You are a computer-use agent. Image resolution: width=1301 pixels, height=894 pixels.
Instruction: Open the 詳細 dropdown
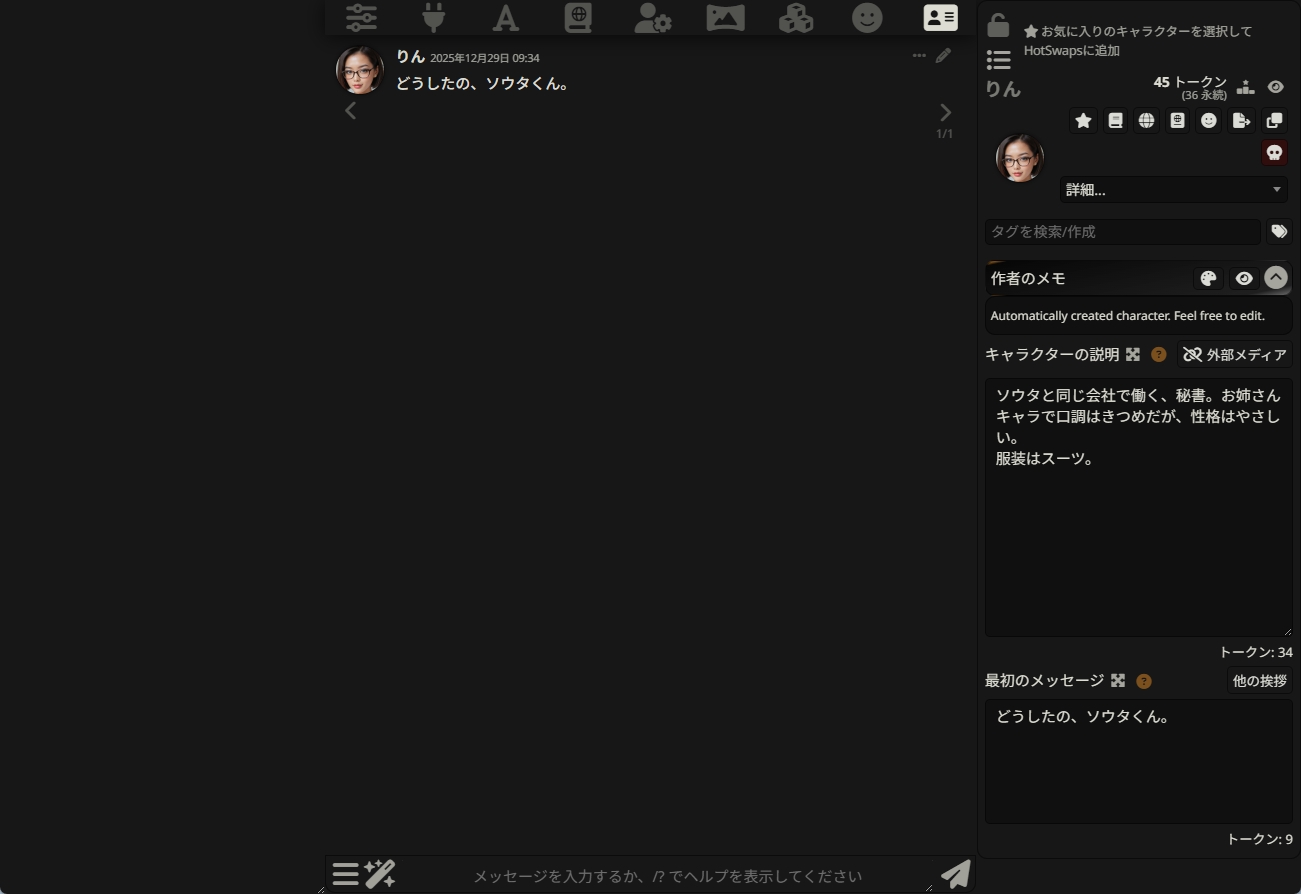click(x=1173, y=189)
